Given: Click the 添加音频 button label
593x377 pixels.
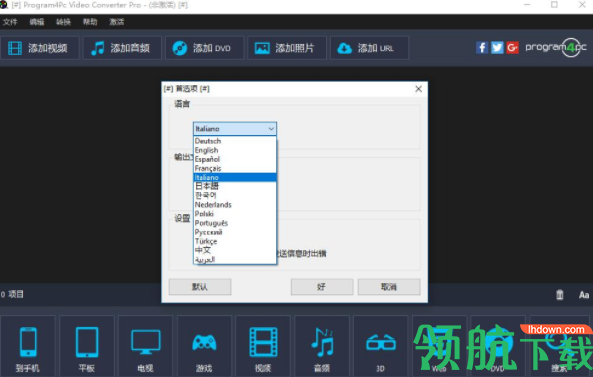Looking at the screenshot, I should (x=130, y=48).
